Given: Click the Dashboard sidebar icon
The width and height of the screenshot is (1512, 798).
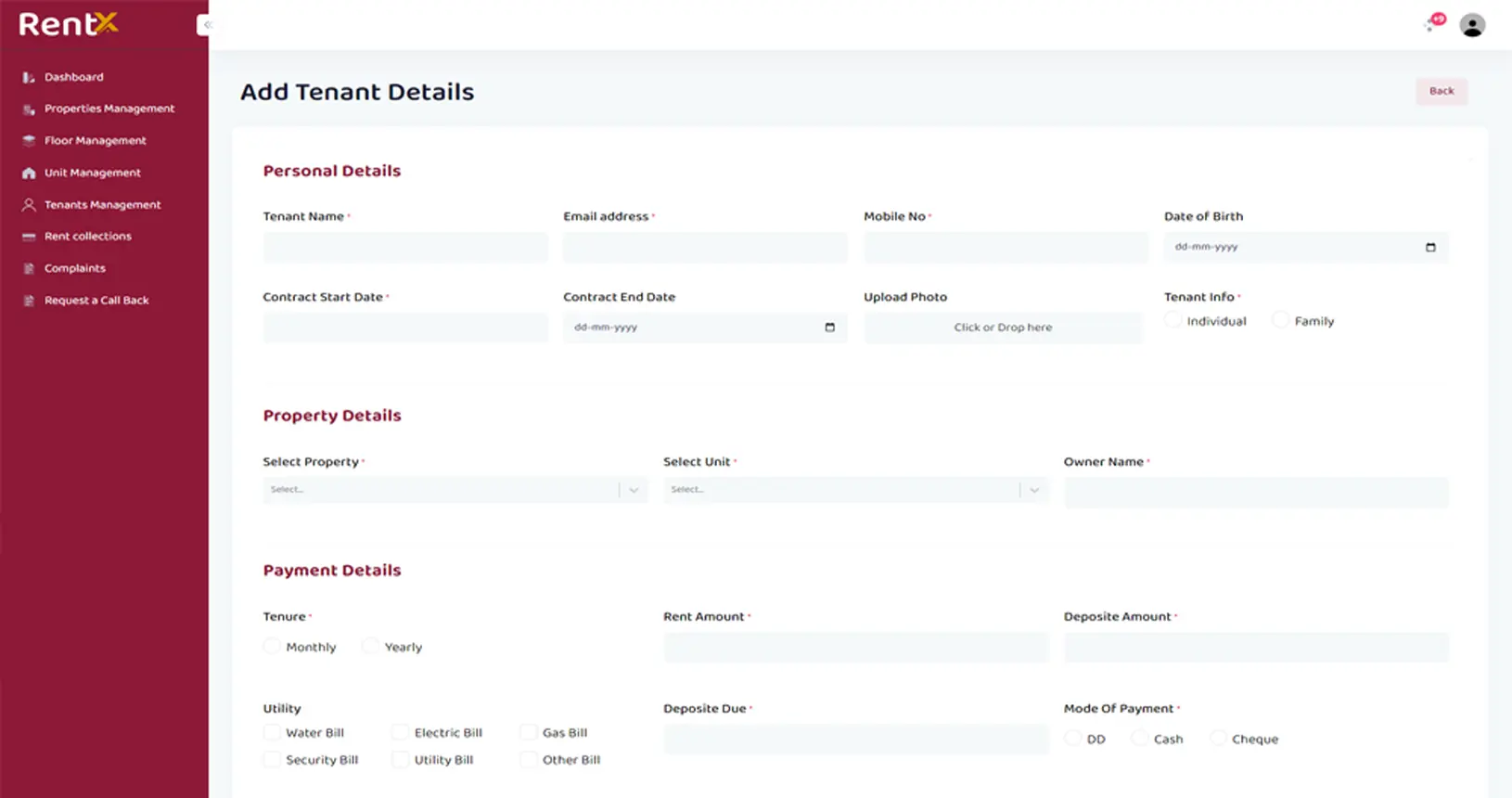Looking at the screenshot, I should tap(29, 77).
